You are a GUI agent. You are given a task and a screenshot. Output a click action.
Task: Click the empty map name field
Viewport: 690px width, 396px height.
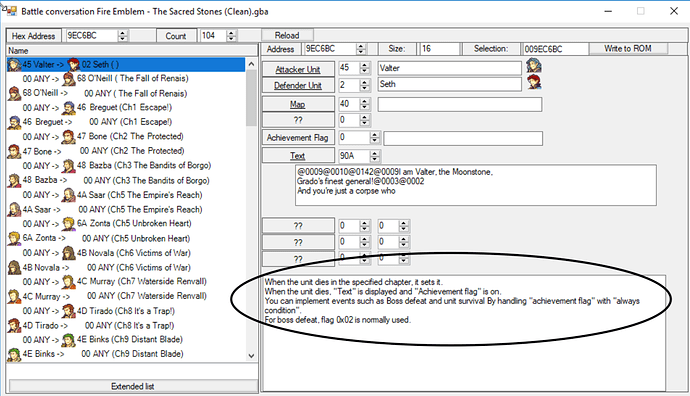click(460, 104)
